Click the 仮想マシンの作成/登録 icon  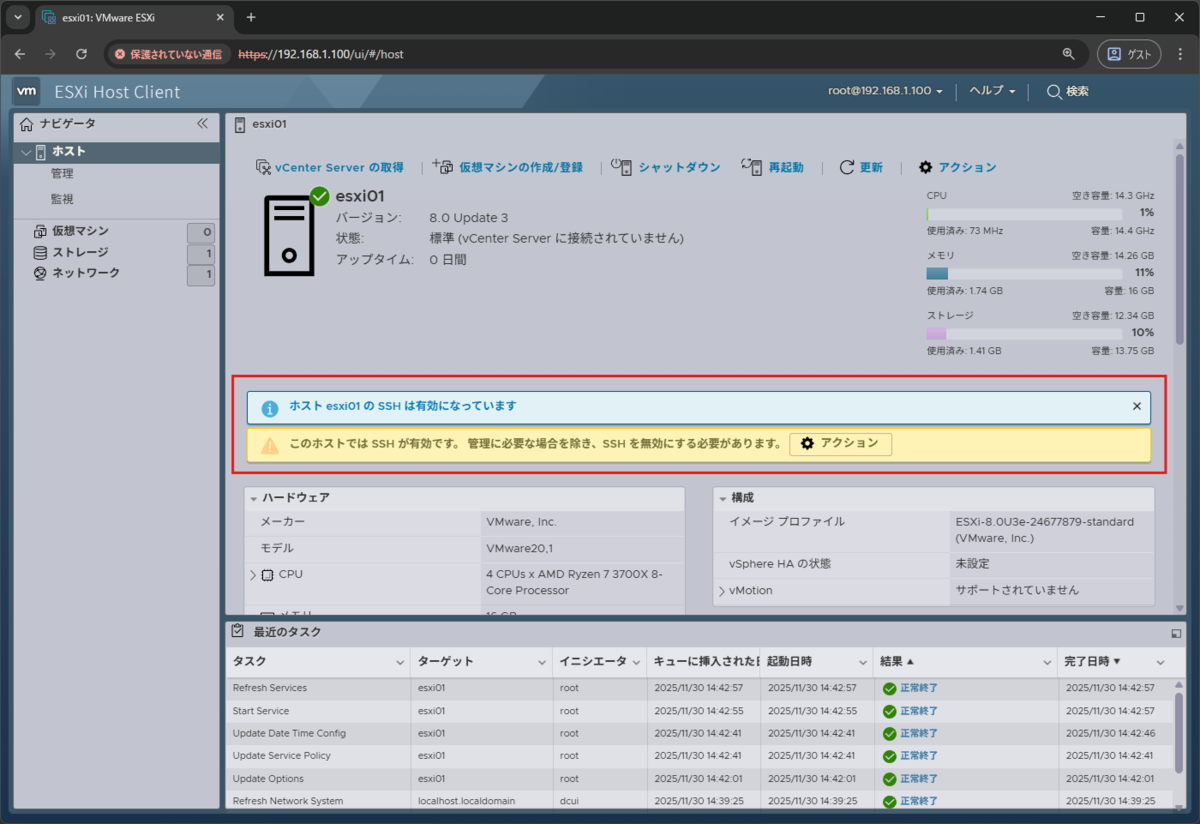(443, 167)
